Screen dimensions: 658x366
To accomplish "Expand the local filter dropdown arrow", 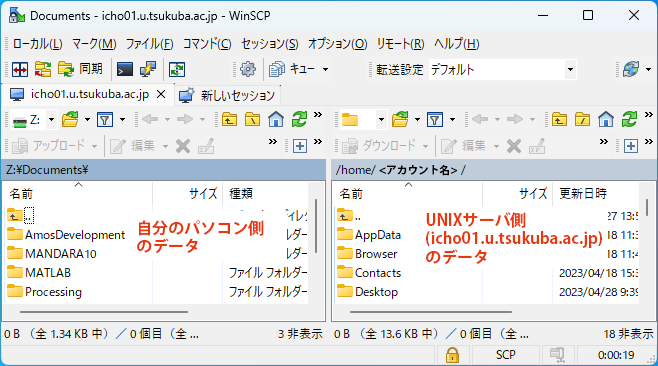I will [122, 120].
